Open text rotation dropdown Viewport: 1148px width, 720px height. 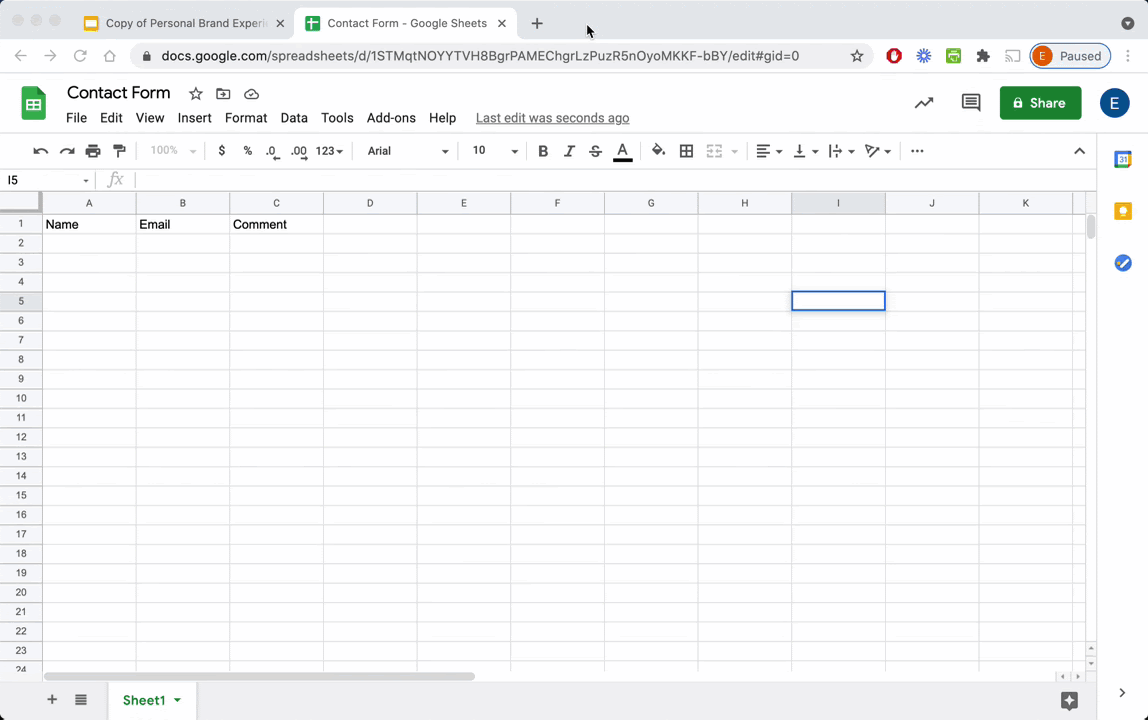[877, 151]
